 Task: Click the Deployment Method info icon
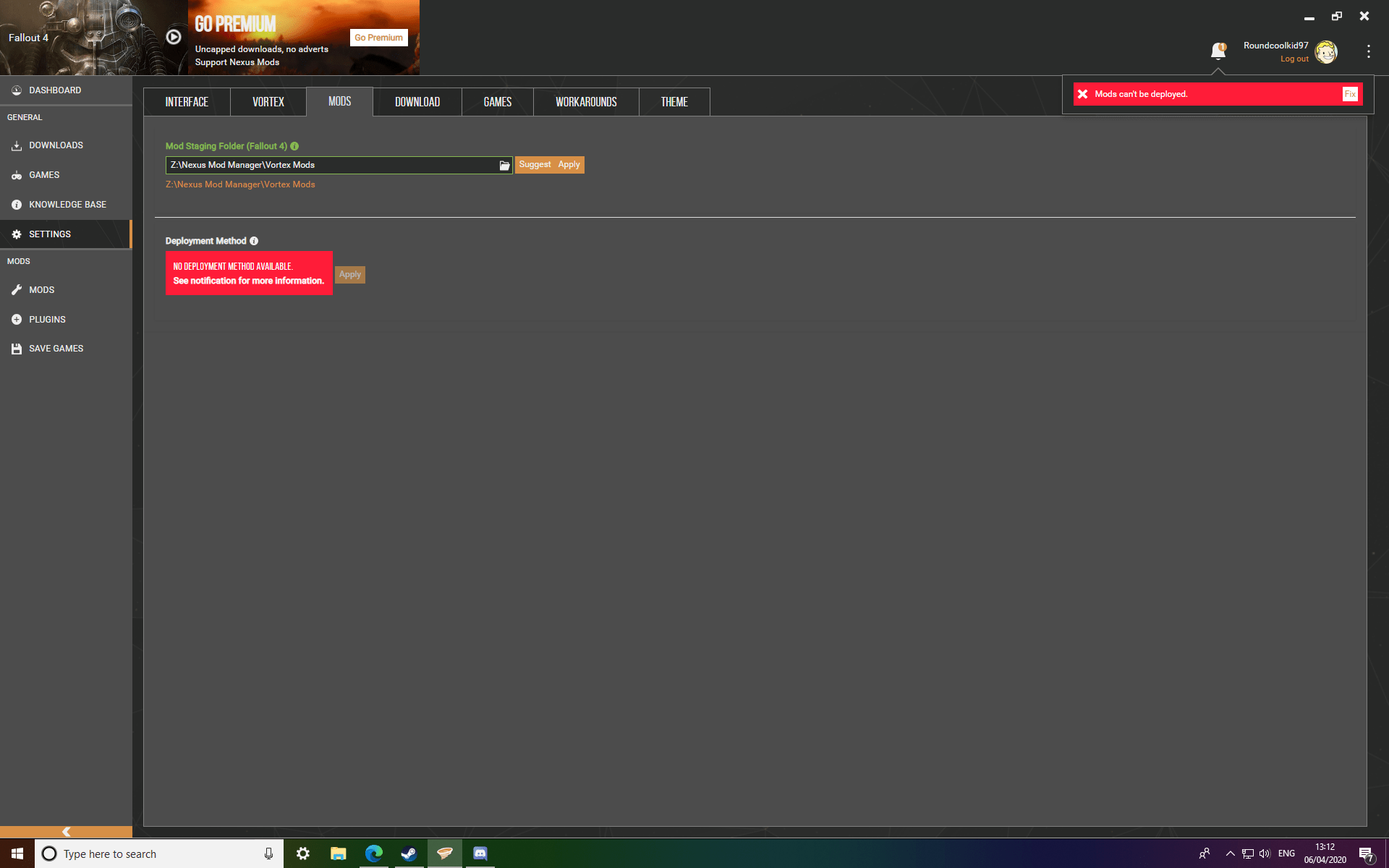coord(254,241)
